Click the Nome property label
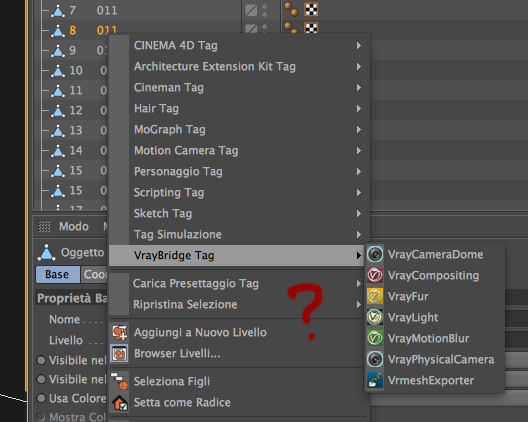Viewport: 528px width, 422px height. 65,319
